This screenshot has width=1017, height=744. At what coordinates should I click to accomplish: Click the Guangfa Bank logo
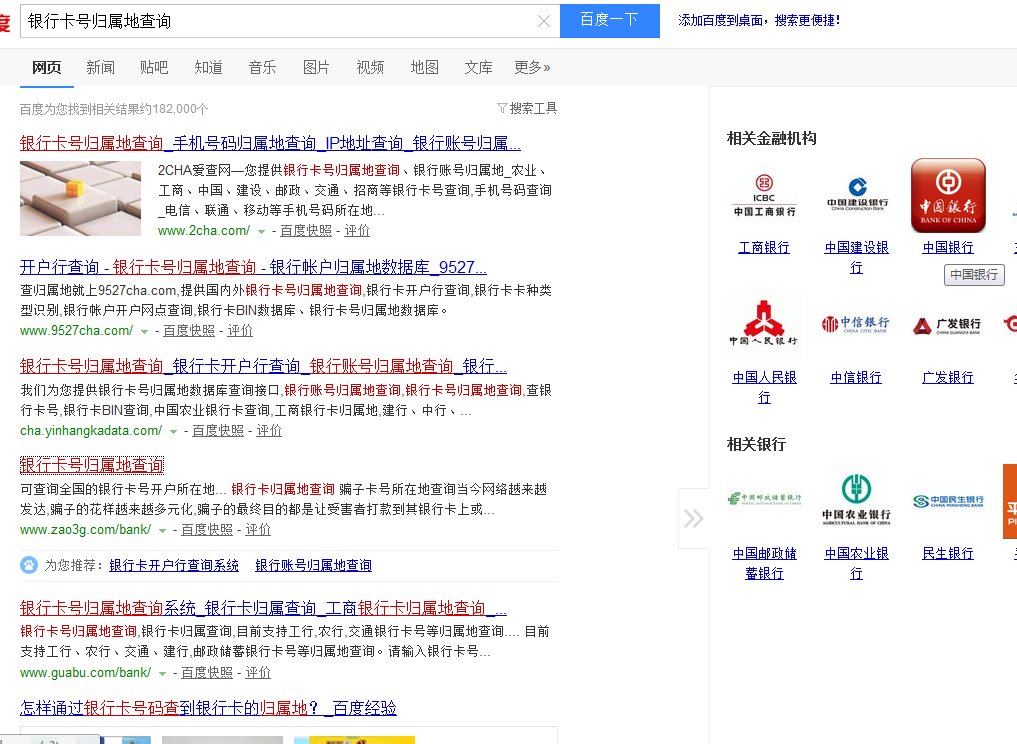tap(948, 325)
